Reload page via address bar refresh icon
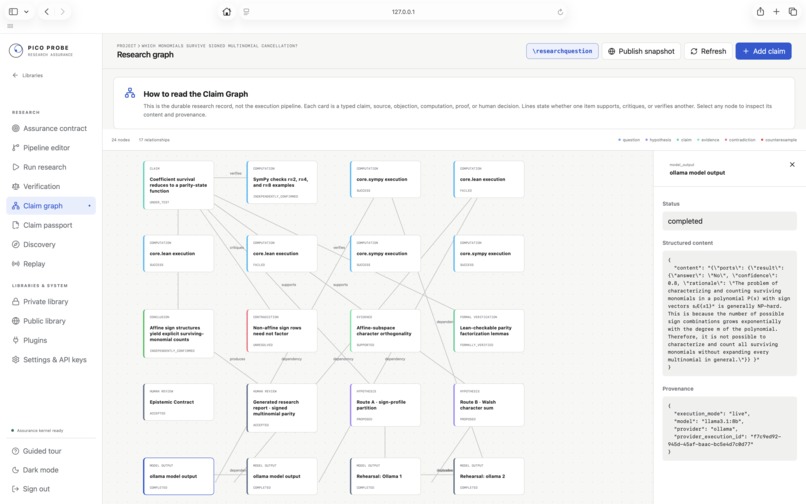Image resolution: width=806 pixels, height=504 pixels. click(560, 12)
